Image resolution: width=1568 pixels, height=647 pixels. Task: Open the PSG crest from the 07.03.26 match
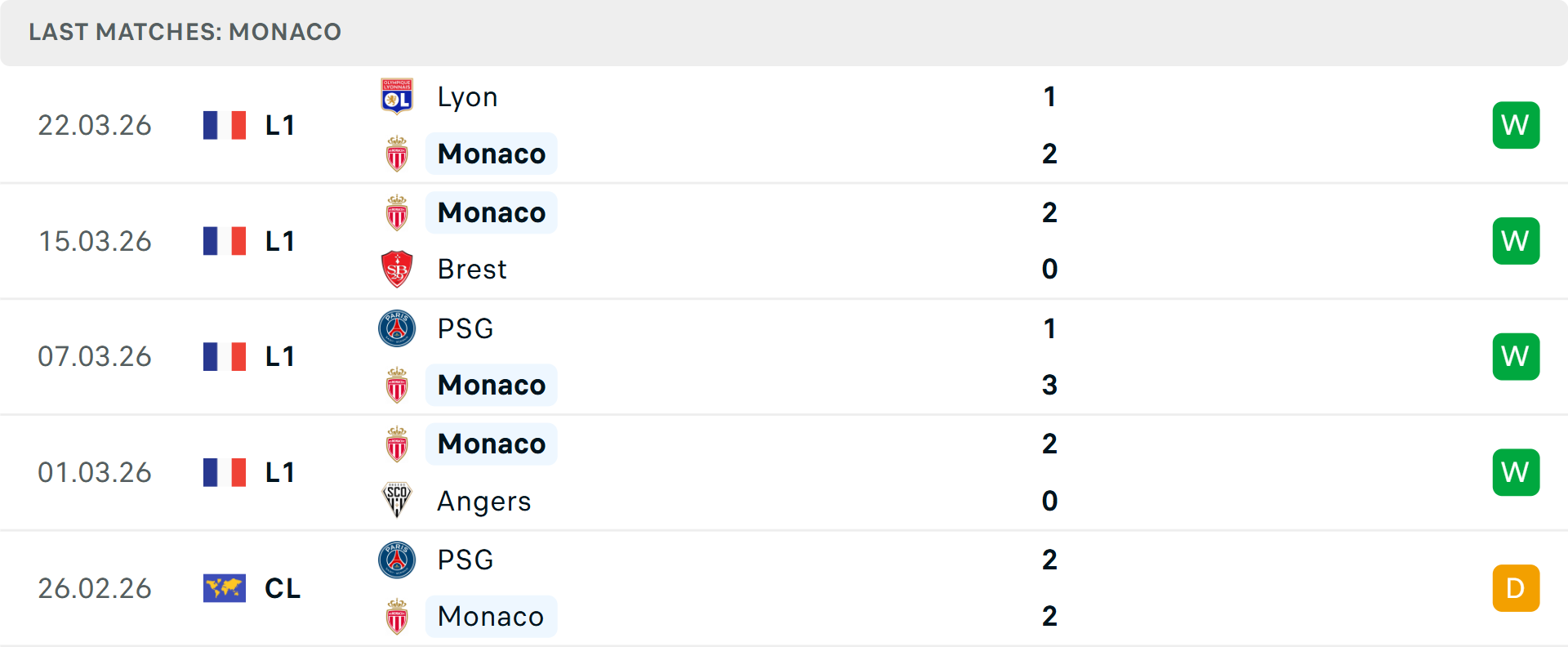(x=397, y=328)
